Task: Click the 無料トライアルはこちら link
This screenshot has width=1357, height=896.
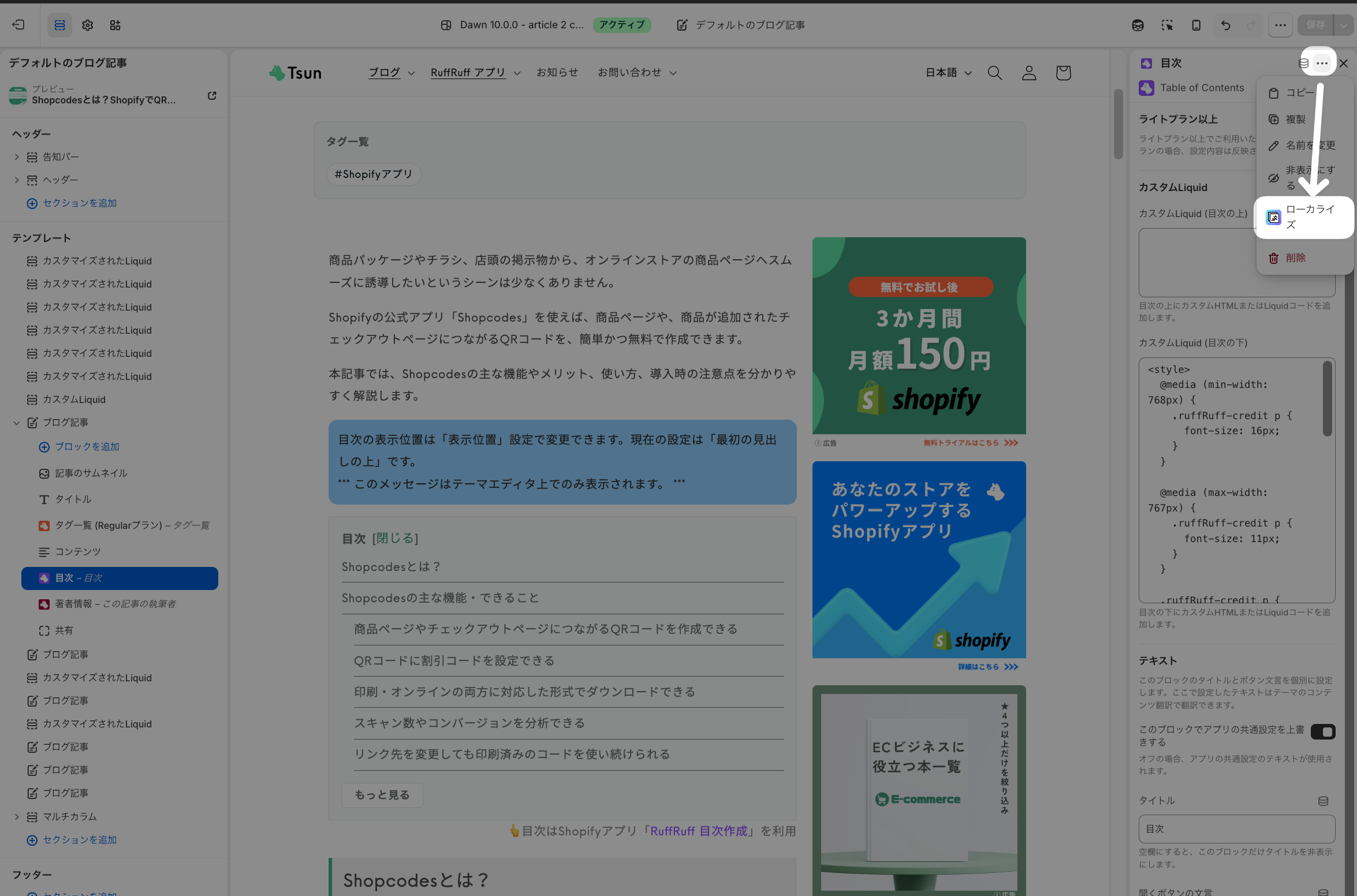Action: 971,443
